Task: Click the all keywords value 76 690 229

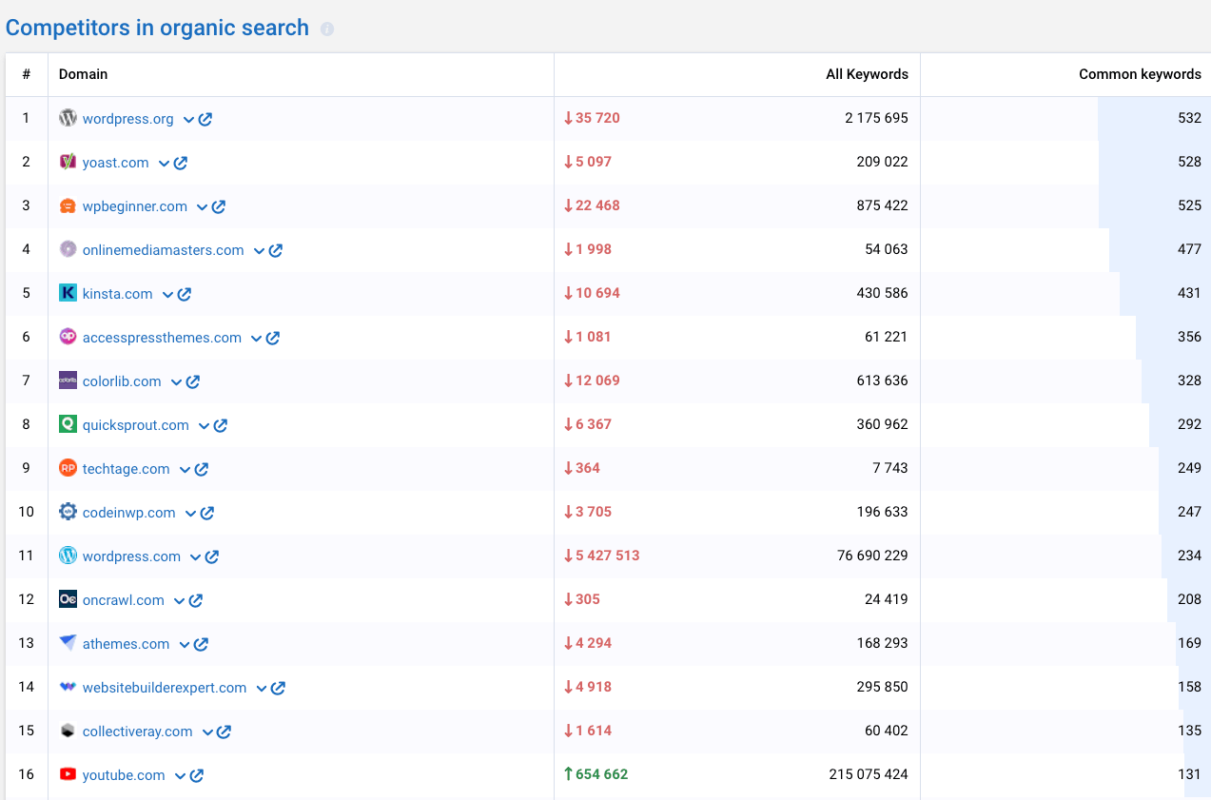Action: [x=873, y=556]
